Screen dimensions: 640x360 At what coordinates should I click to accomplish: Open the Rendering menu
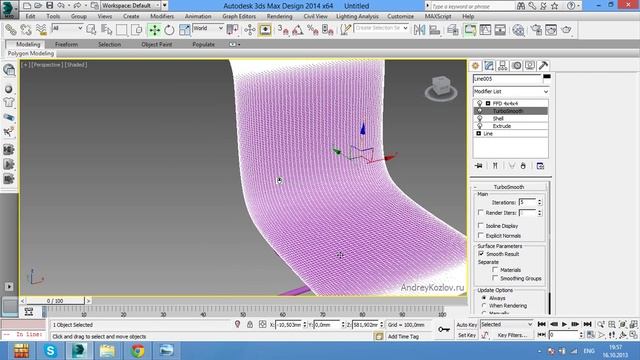280,16
